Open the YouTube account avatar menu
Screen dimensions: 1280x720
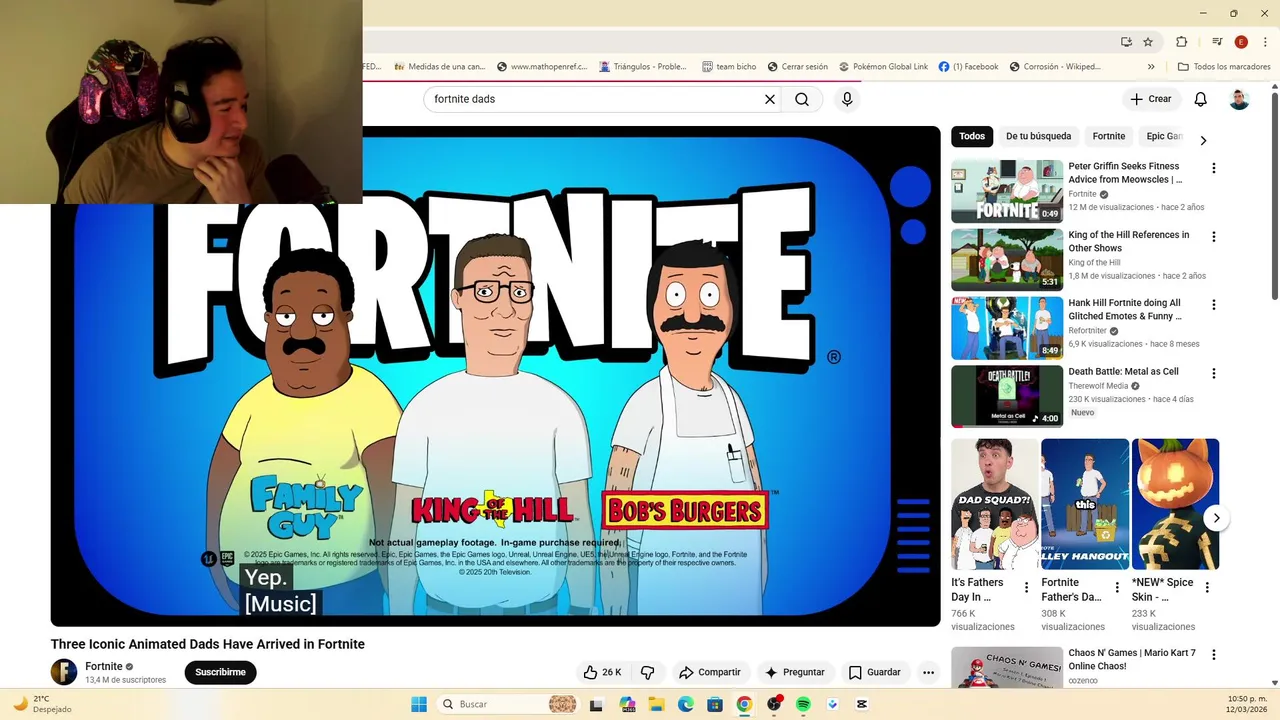tap(1239, 99)
